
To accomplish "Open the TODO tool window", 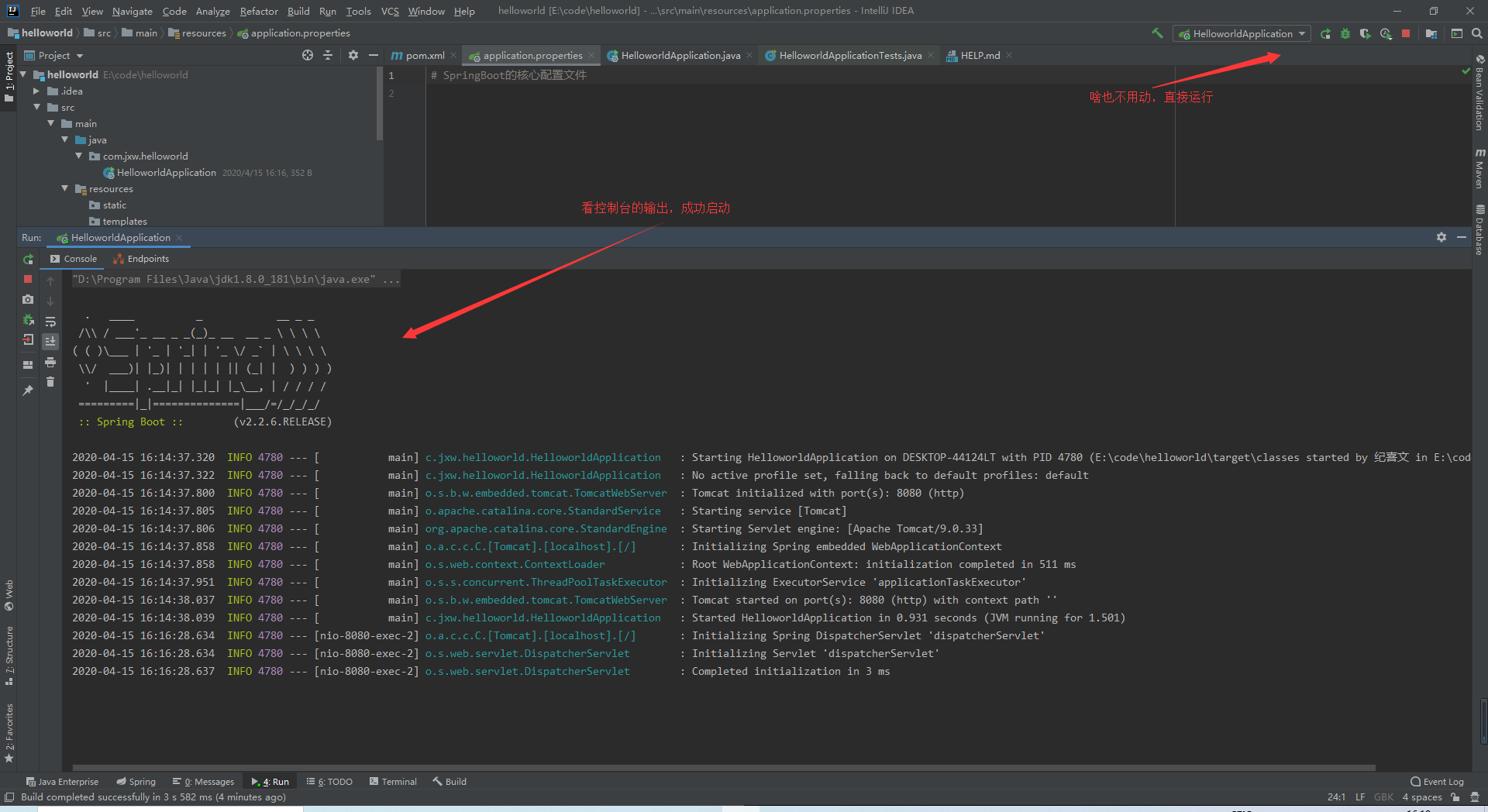I will (329, 782).
